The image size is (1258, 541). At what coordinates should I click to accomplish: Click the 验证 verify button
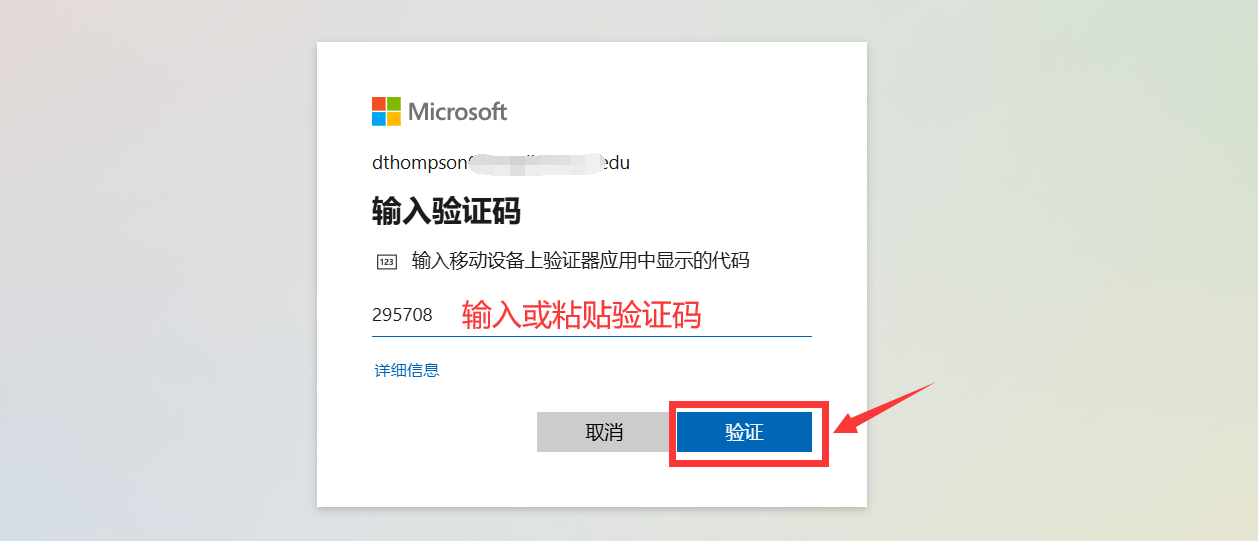tap(744, 432)
